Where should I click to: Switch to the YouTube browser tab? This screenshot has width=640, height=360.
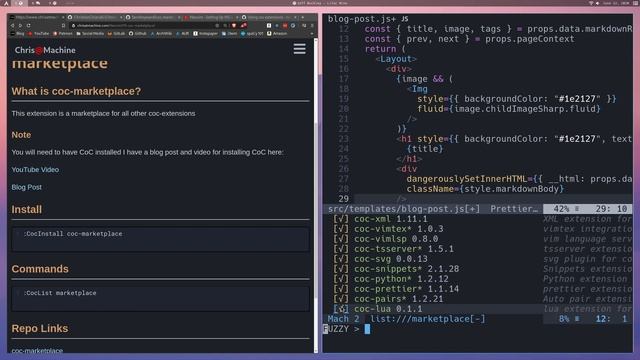point(211,18)
